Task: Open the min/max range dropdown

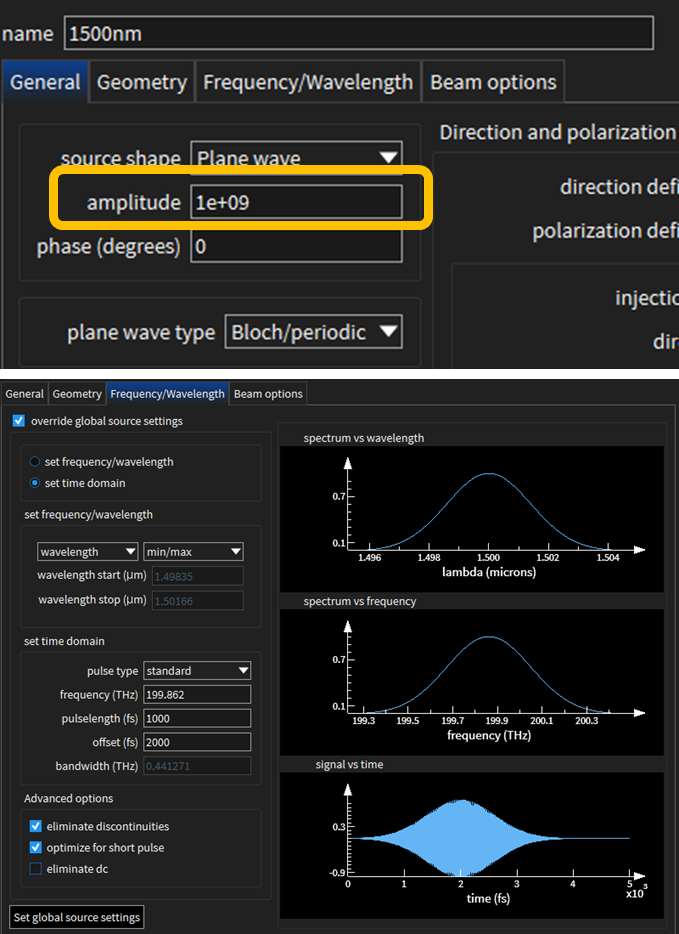Action: coord(193,551)
